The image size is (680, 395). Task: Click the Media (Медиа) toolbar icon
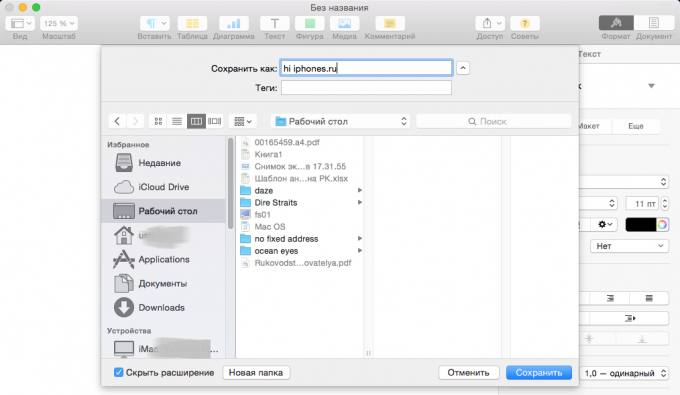click(x=344, y=23)
